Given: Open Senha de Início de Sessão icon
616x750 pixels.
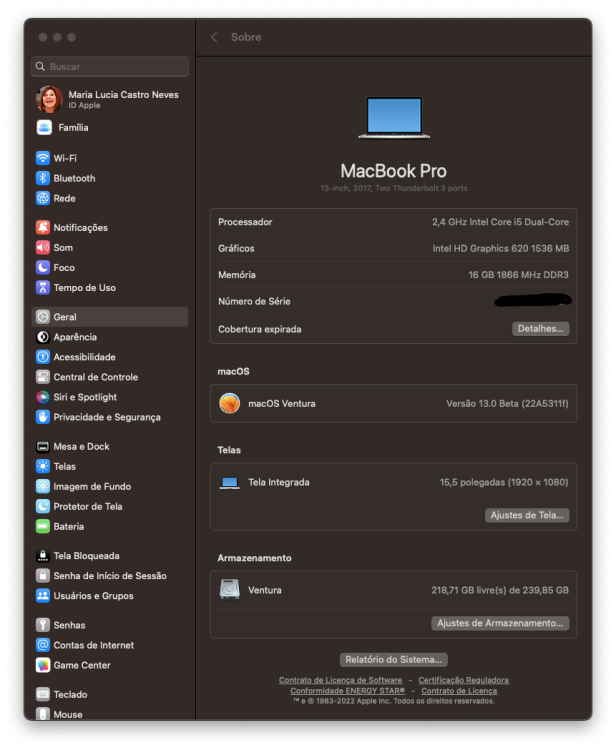Looking at the screenshot, I should 43,576.
